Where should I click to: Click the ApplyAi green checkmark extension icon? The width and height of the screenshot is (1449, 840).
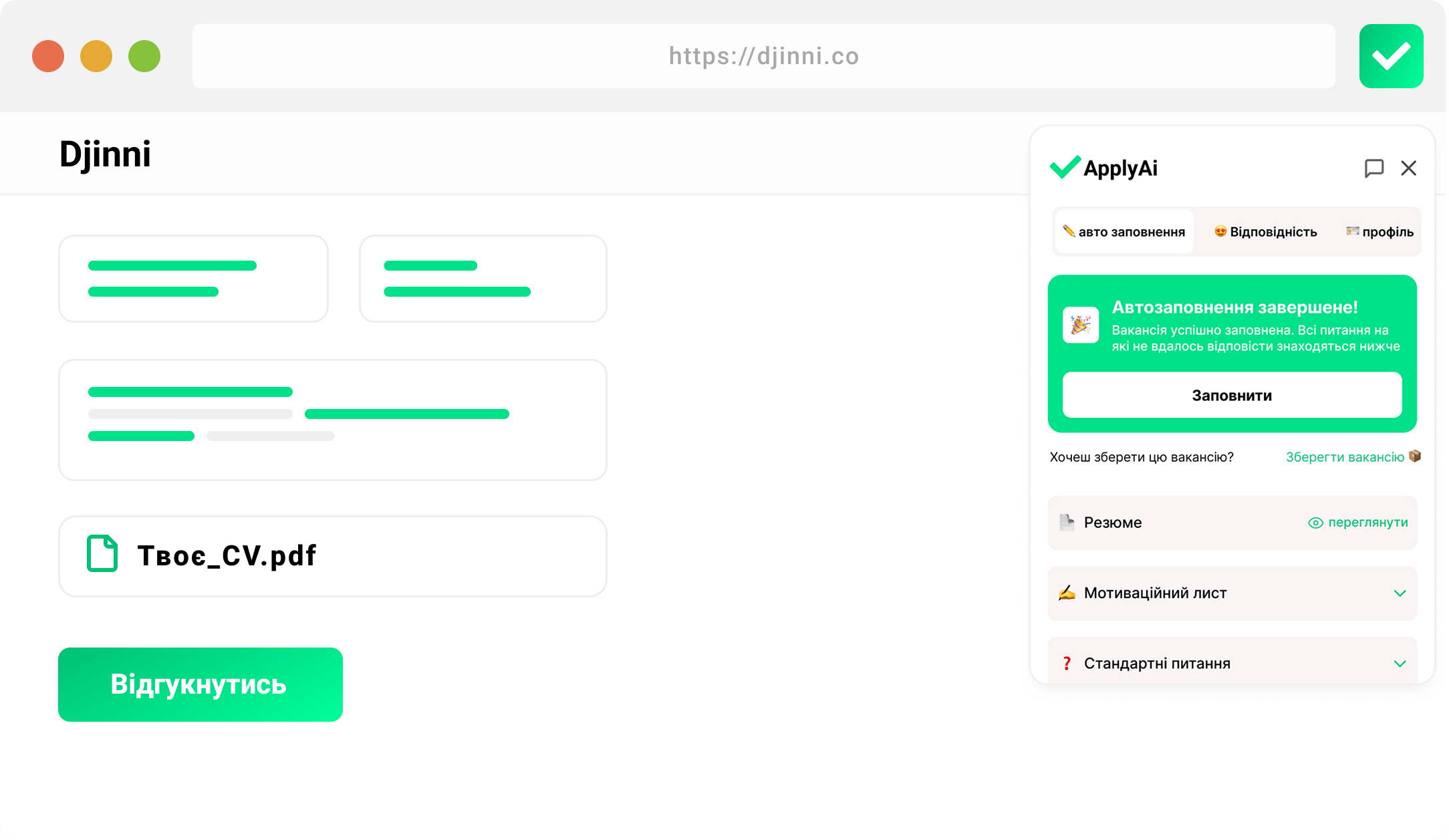1391,56
